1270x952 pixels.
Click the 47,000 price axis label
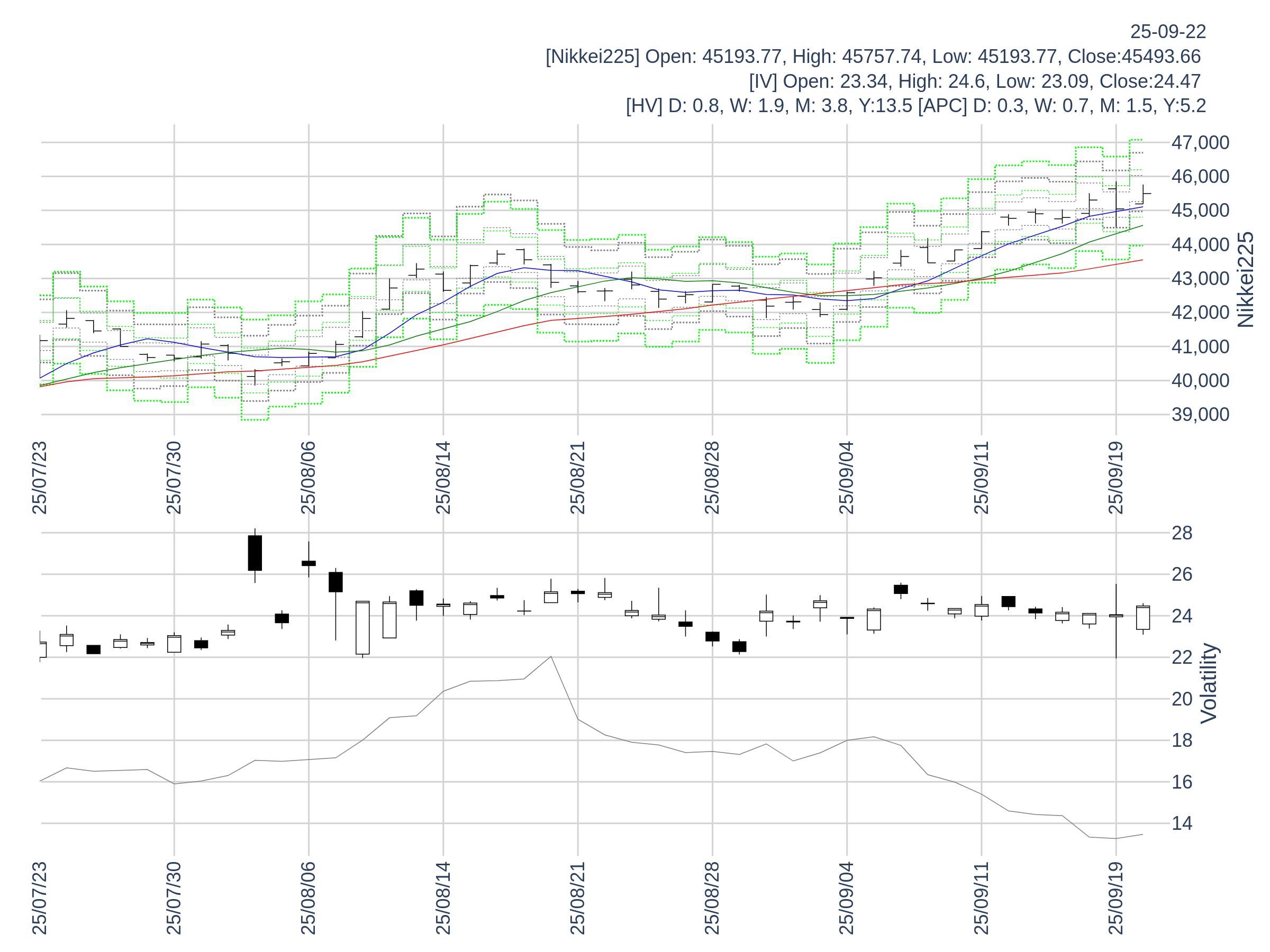(1200, 142)
